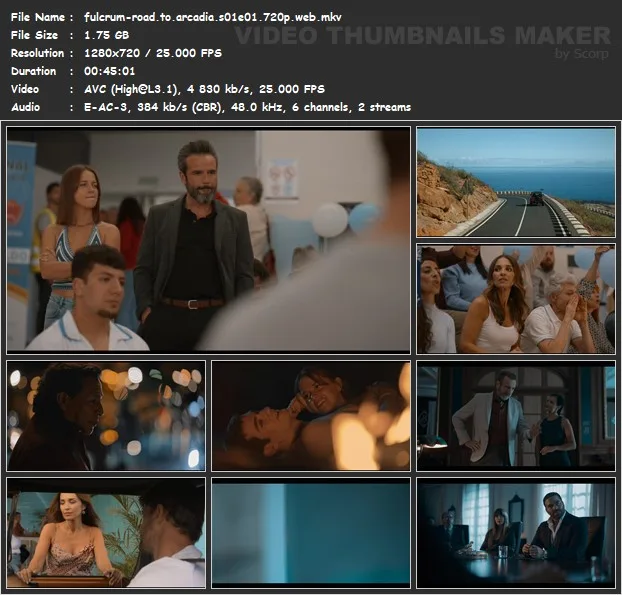Click the 'Duration' label
The width and height of the screenshot is (622, 595).
pyautogui.click(x=33, y=71)
